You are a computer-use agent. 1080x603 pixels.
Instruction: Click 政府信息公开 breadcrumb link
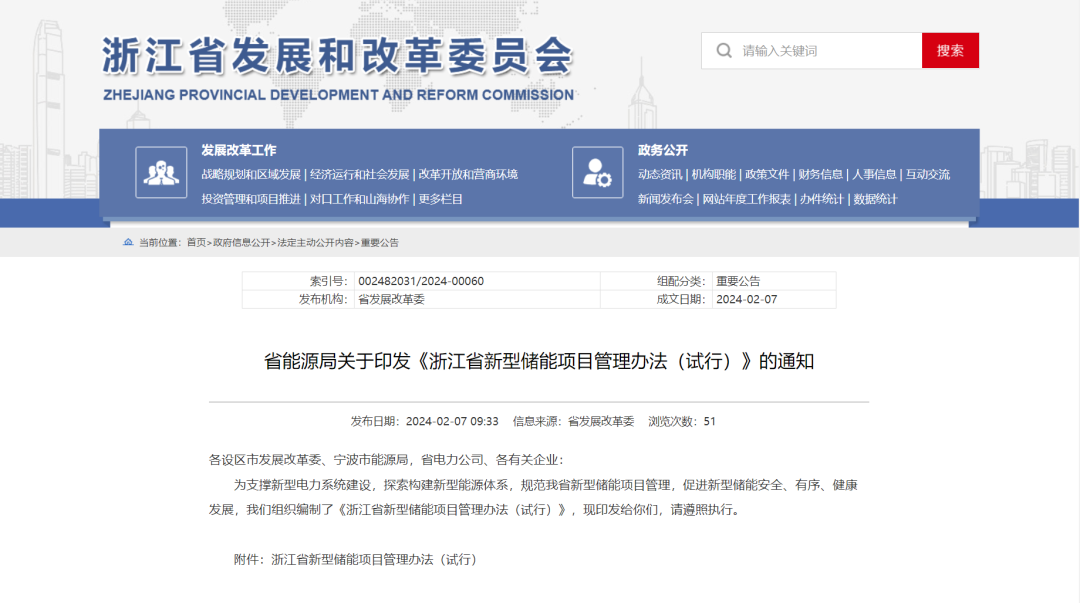241,243
